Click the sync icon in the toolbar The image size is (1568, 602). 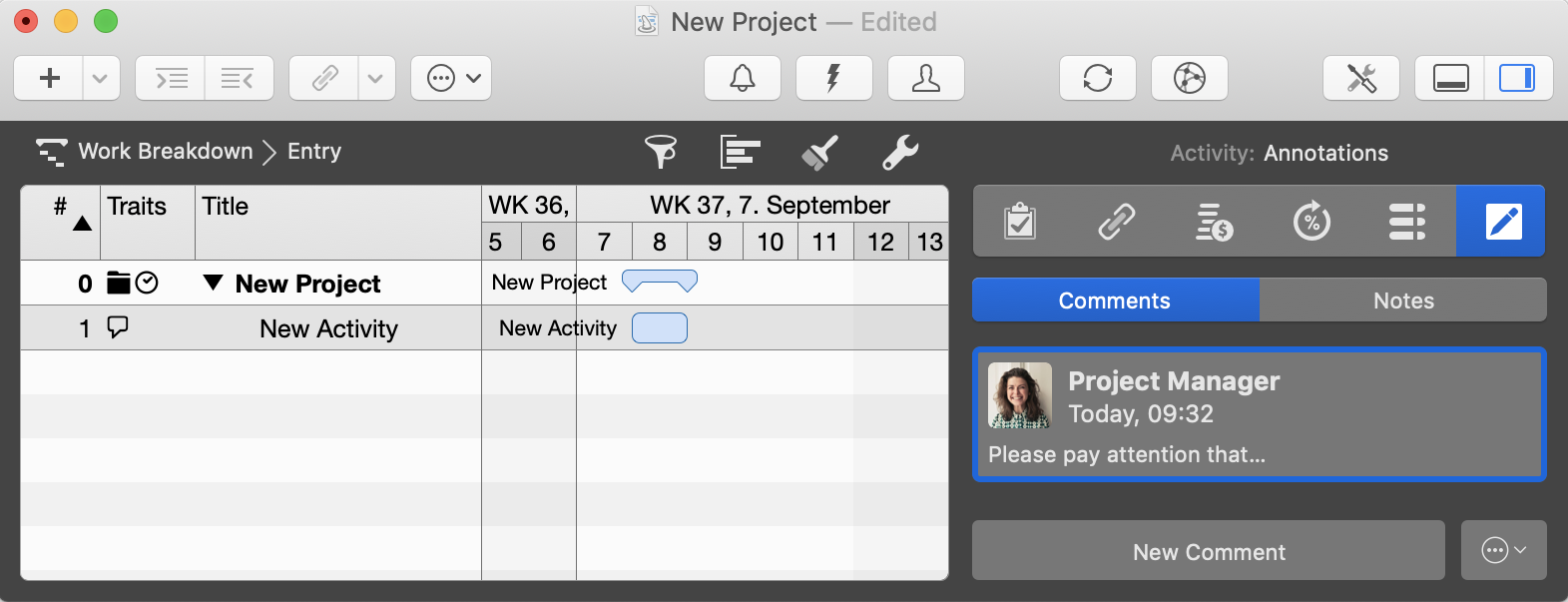(x=1097, y=78)
